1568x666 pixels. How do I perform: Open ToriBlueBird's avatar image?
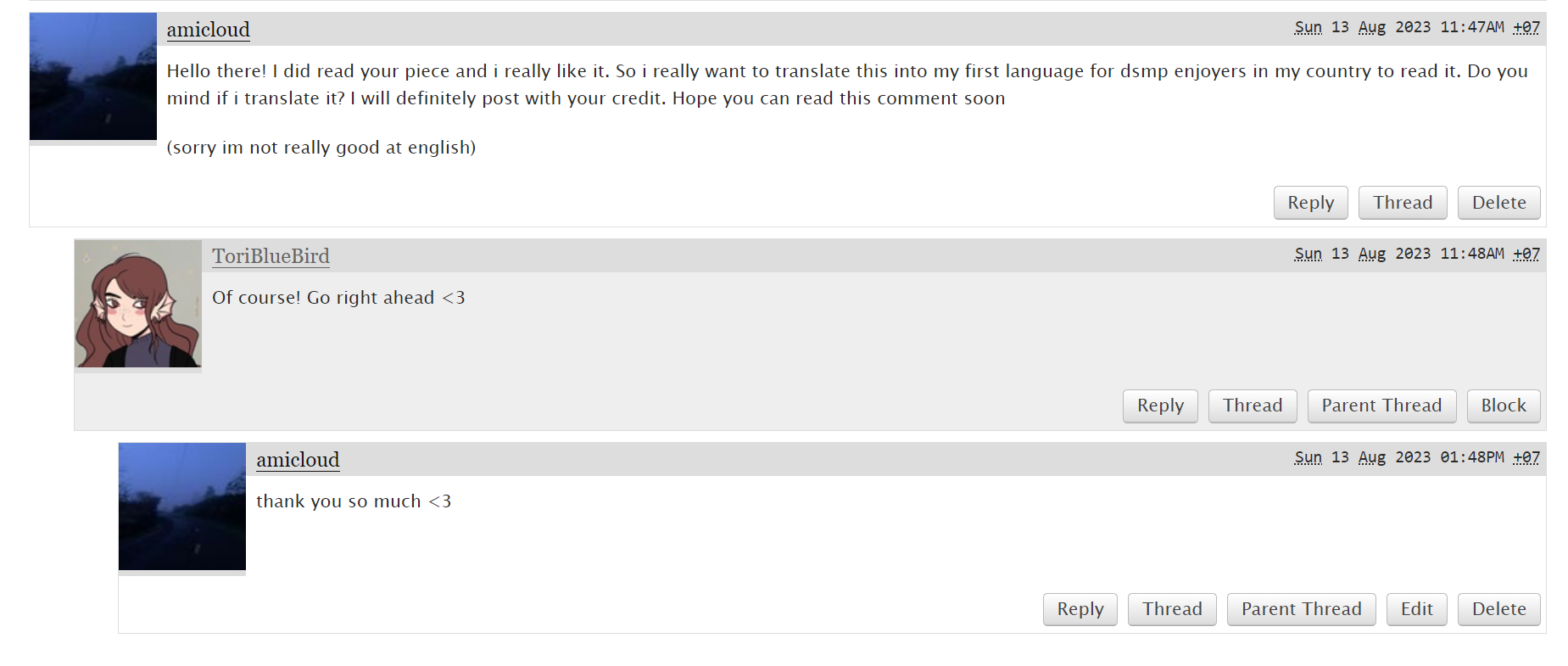(138, 304)
